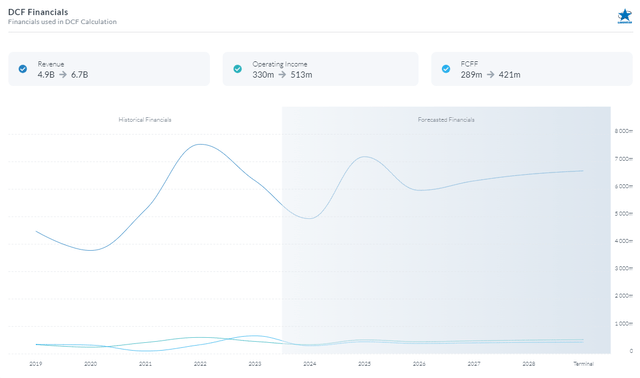Click the arrow between 330m and 513m
Viewport: 640px width, 378px height.
pos(282,75)
